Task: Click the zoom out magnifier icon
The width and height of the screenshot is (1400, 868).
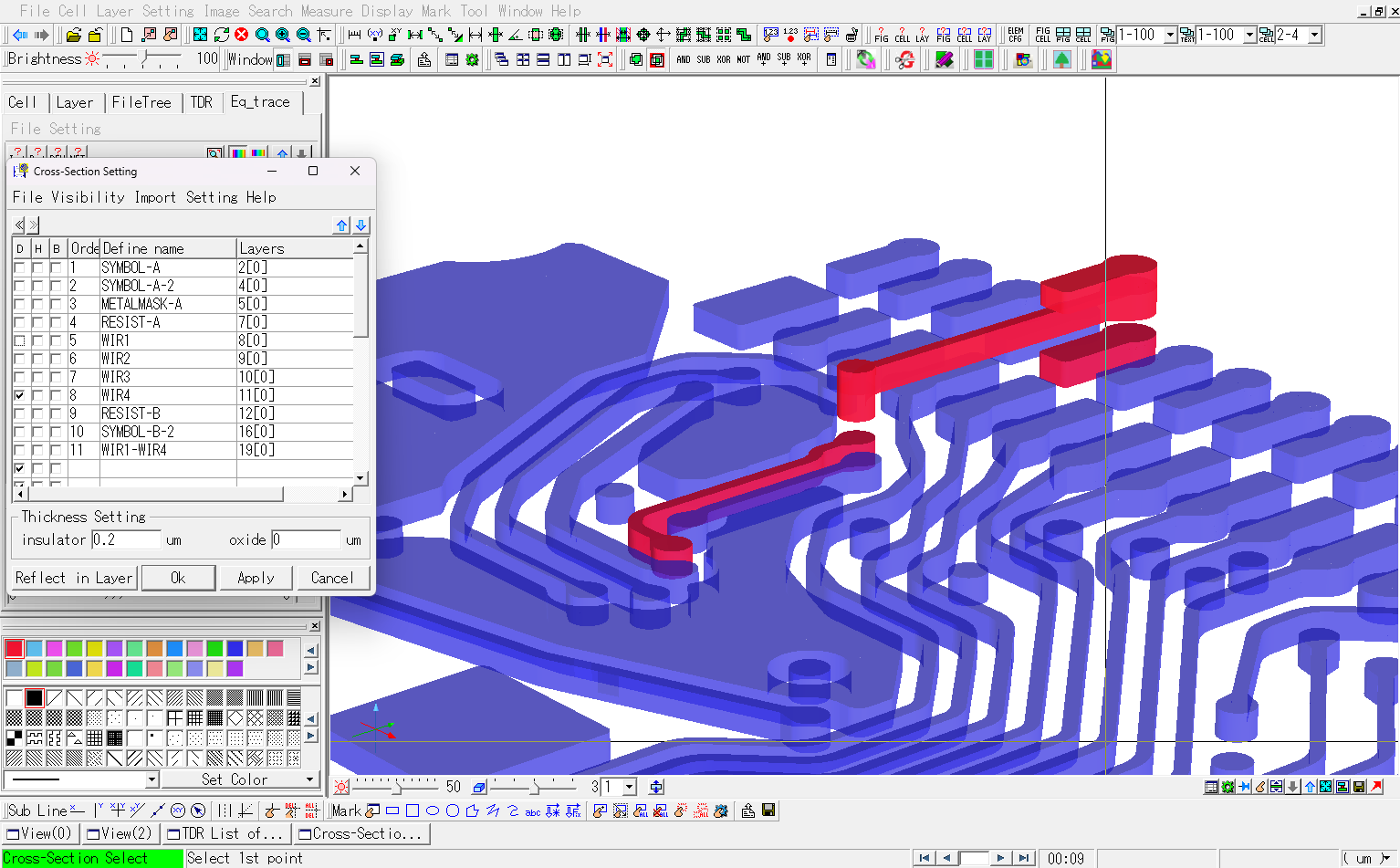Action: [x=303, y=35]
